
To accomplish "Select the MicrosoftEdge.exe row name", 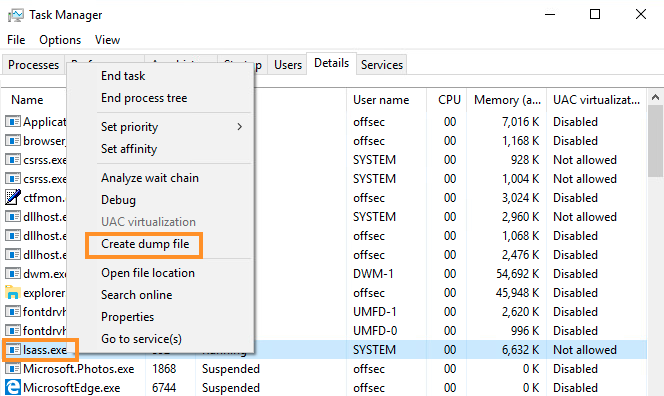I will pos(72,388).
